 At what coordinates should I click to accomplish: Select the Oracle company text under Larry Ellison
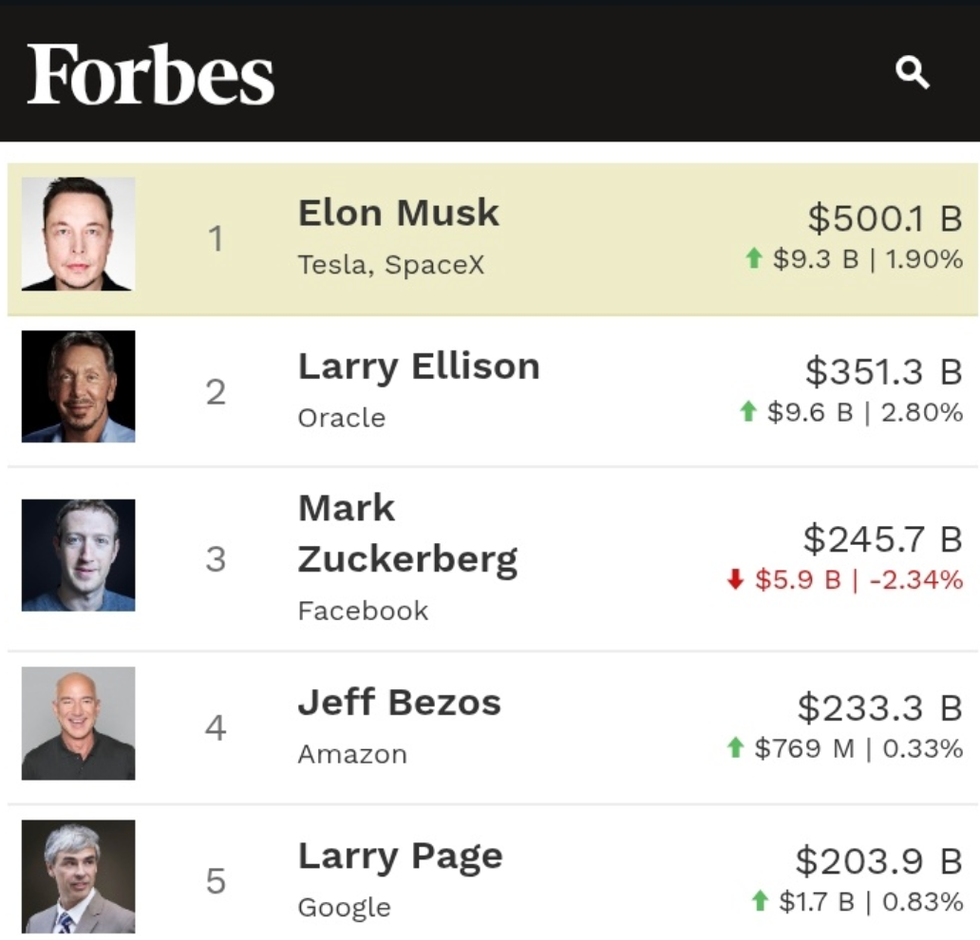coord(340,419)
